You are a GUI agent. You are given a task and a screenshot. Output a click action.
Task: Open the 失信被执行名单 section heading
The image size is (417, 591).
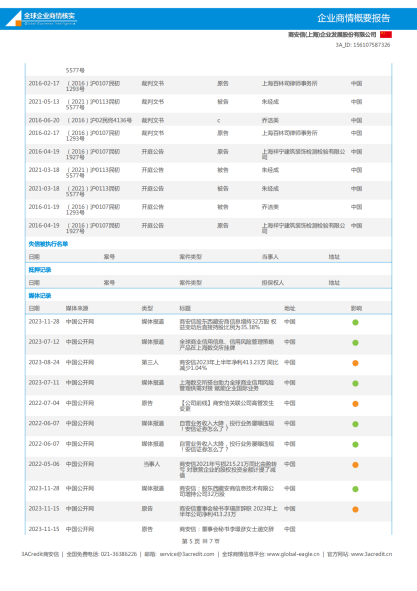point(48,244)
